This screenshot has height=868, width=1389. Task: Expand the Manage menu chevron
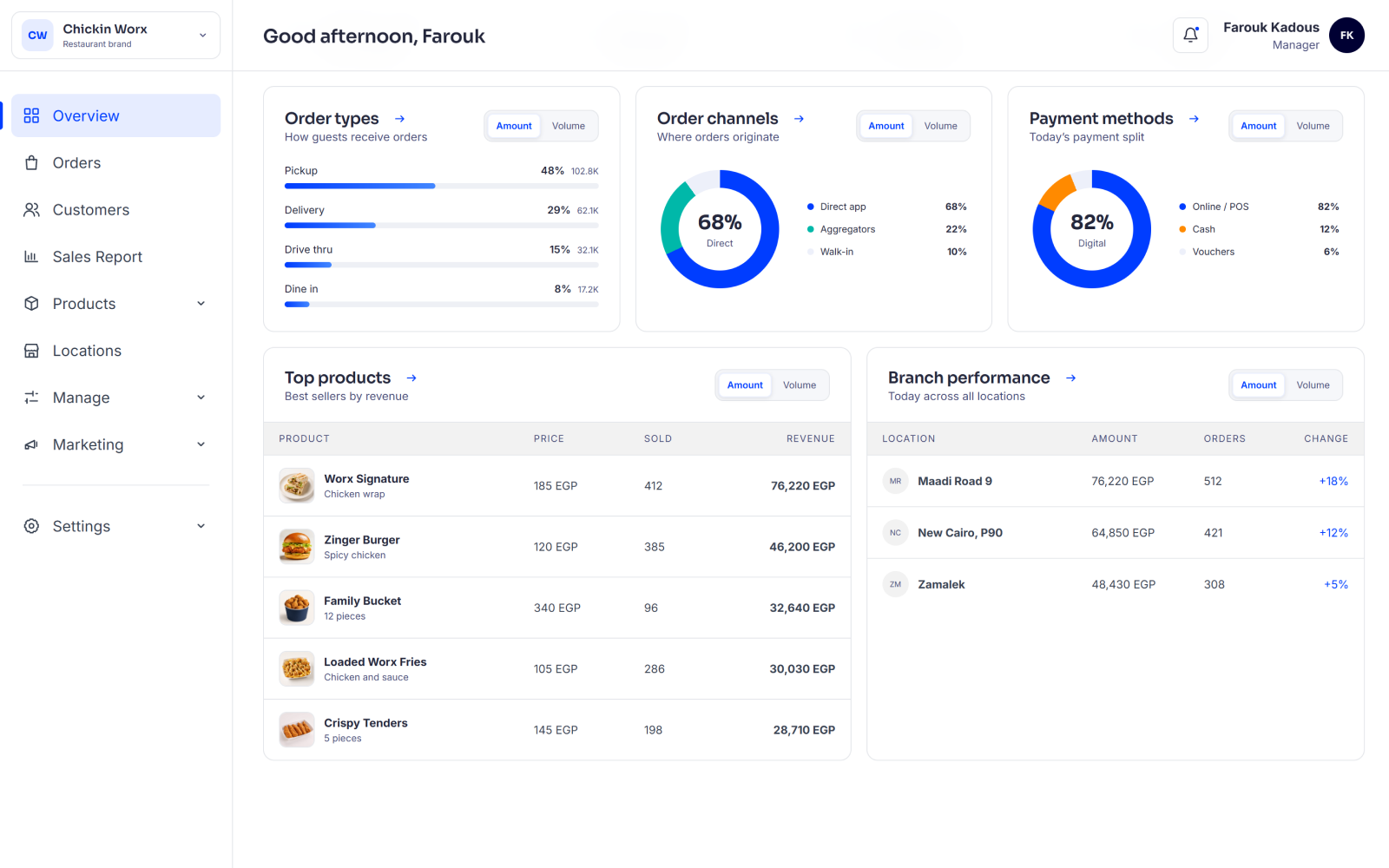click(201, 398)
